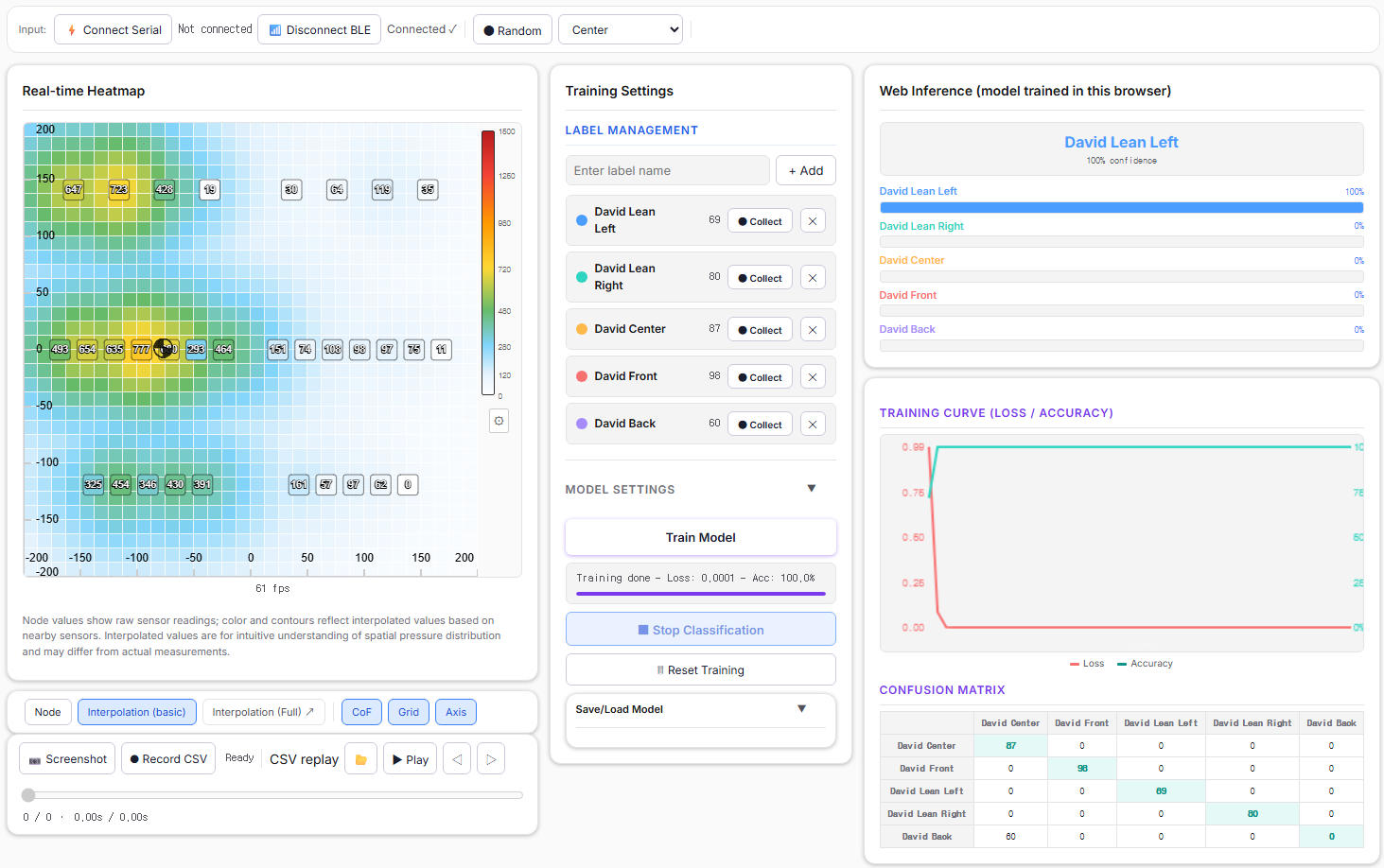Open CSV replay folder icon
Screen dimensions: 1384x868
(361, 759)
